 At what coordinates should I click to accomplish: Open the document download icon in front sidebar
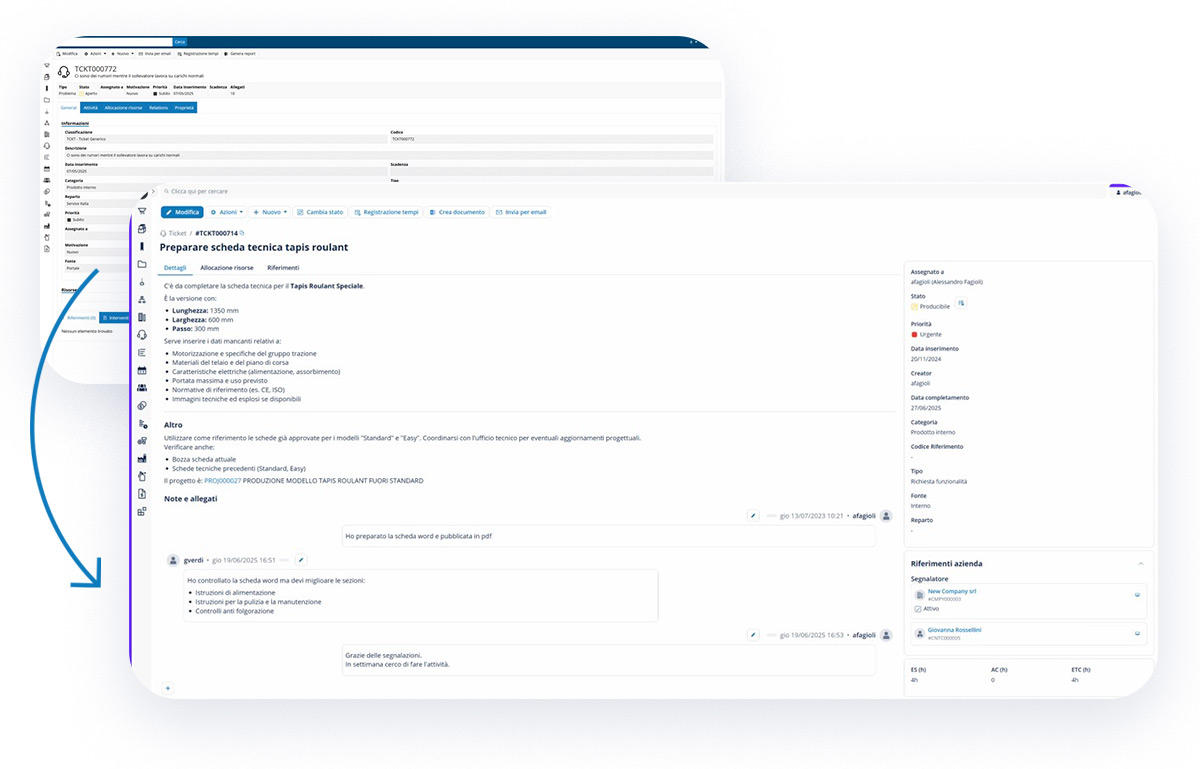click(x=142, y=494)
